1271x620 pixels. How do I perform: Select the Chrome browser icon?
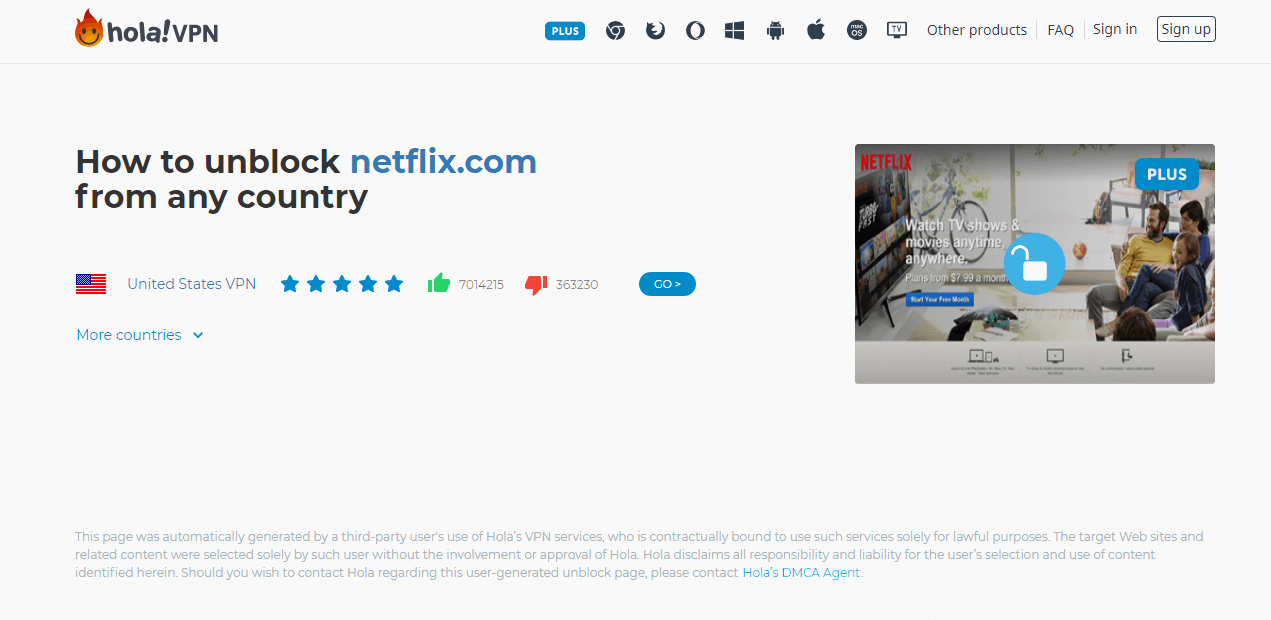coord(615,31)
